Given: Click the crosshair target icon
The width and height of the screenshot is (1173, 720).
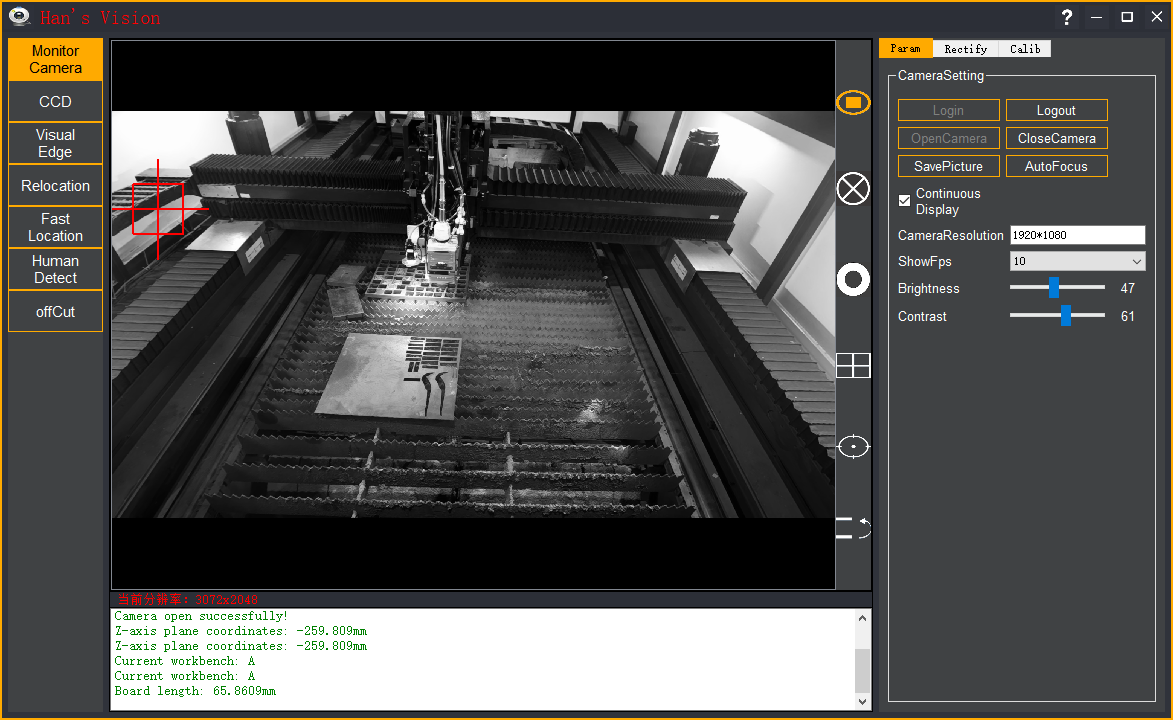Looking at the screenshot, I should pos(853,446).
